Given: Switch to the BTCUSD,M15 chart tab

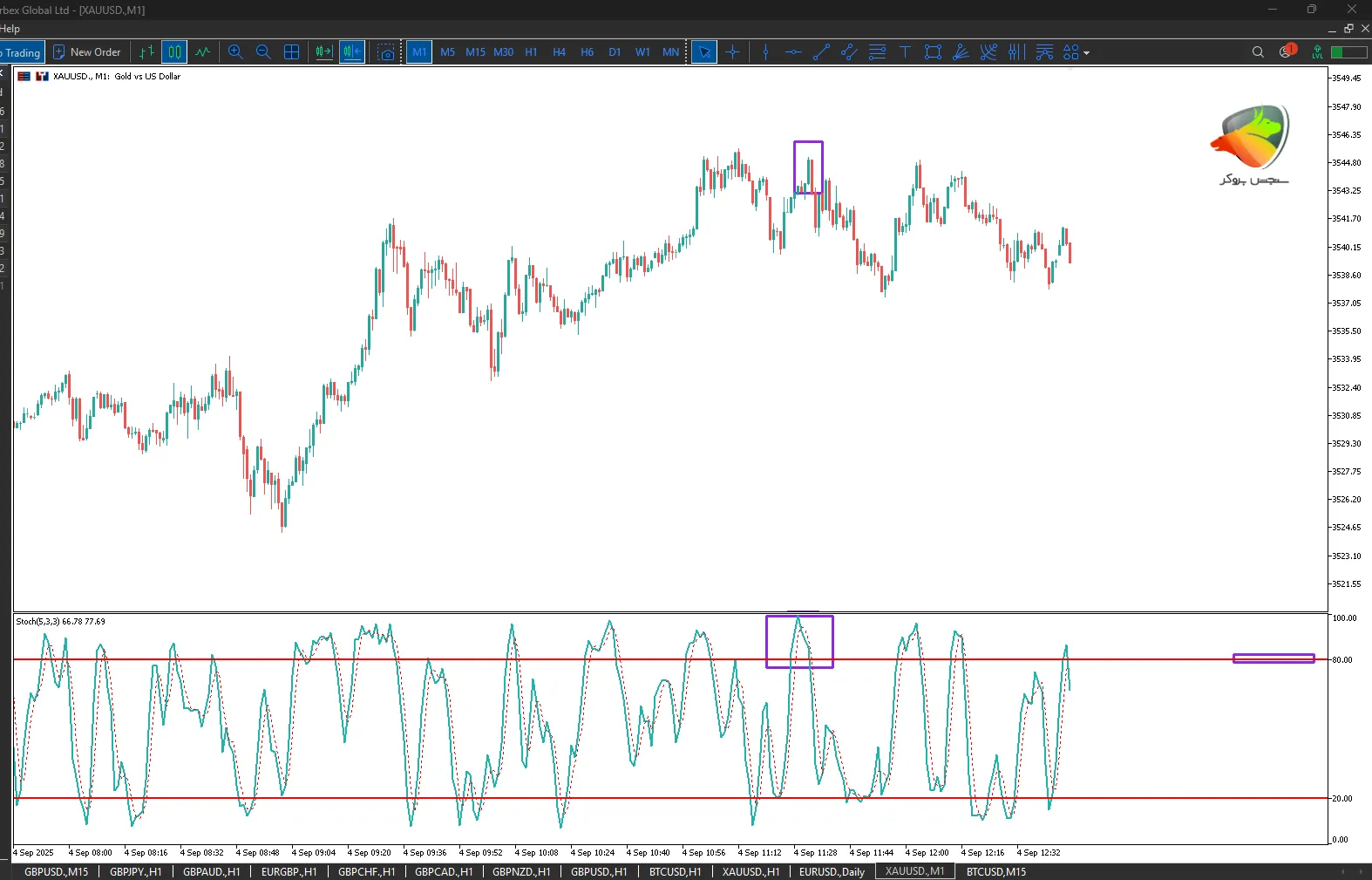Looking at the screenshot, I should (x=995, y=871).
